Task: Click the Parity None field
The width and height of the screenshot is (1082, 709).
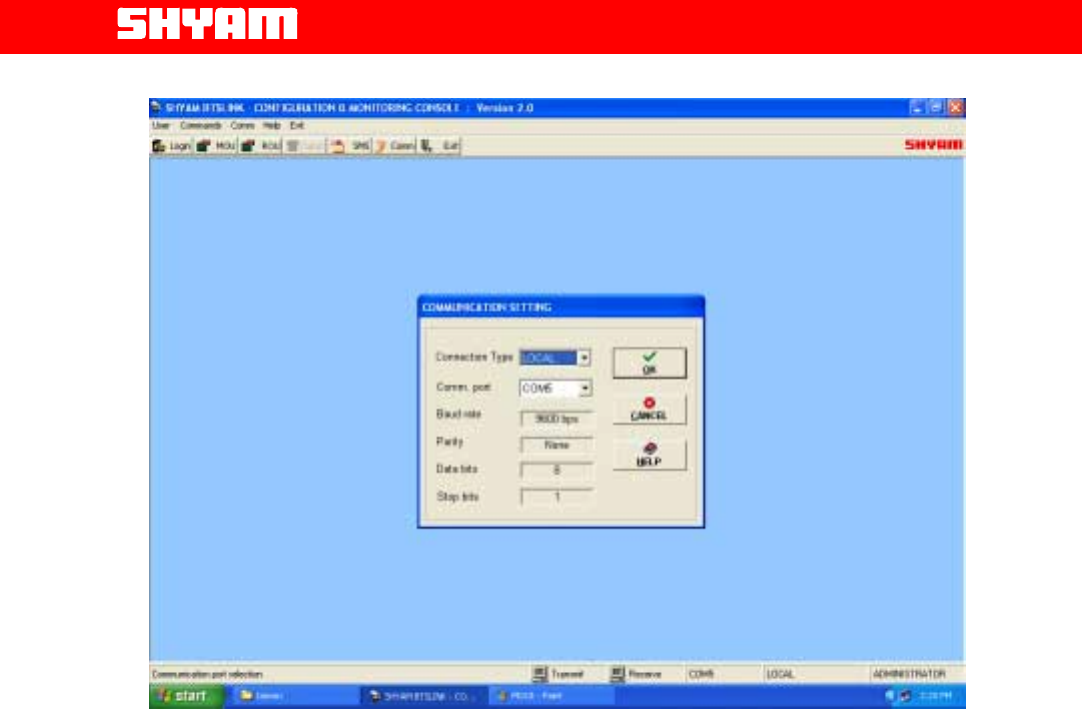Action: (556, 445)
